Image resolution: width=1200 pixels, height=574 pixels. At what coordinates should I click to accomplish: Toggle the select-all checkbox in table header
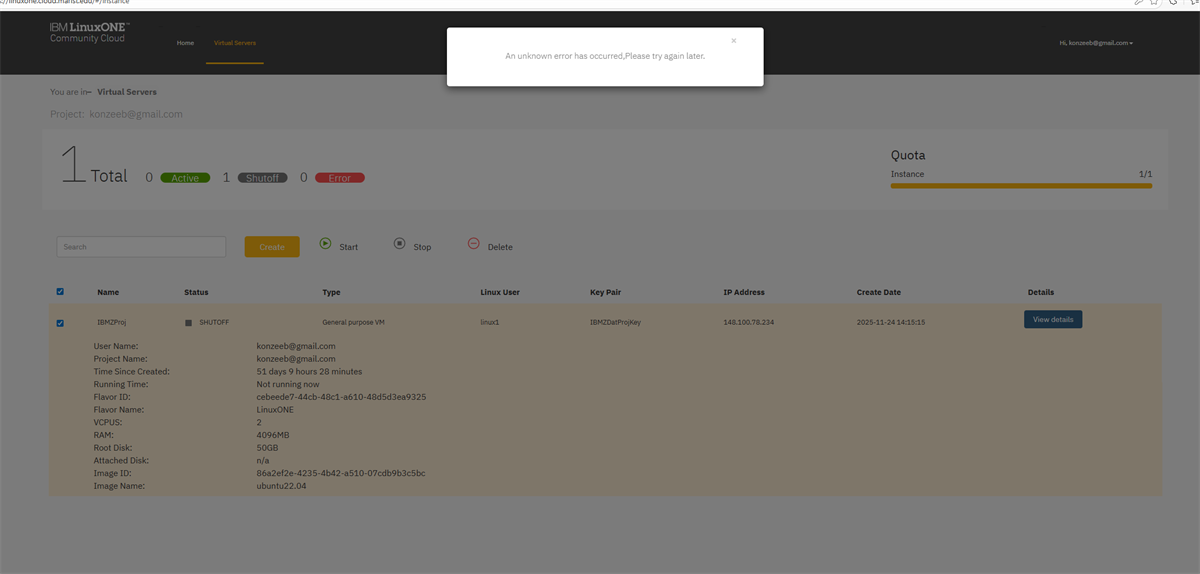click(60, 292)
